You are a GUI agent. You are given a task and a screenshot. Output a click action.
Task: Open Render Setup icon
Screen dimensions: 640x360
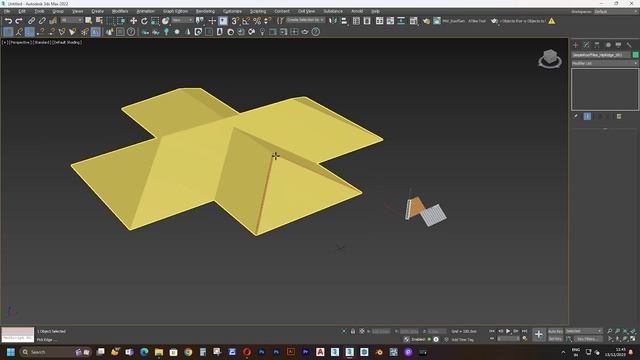click(x=426, y=21)
